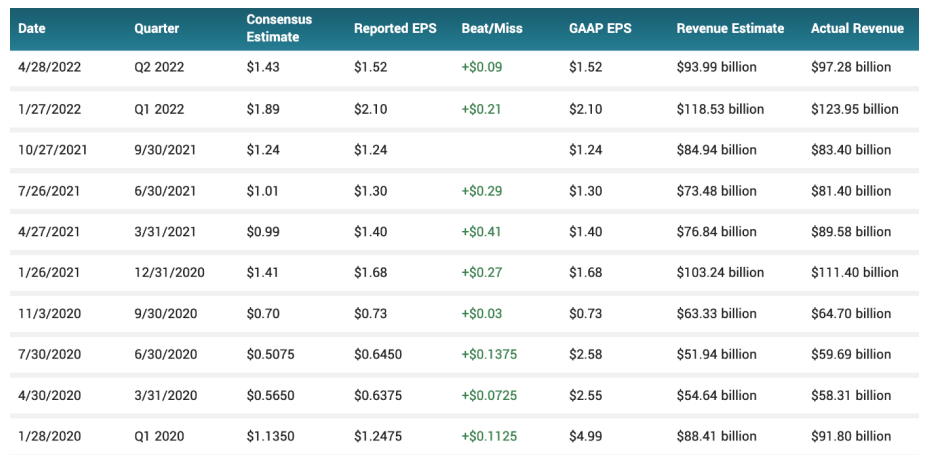
Task: Select the $103.24 billion revenue estimate cell
Action: point(720,272)
